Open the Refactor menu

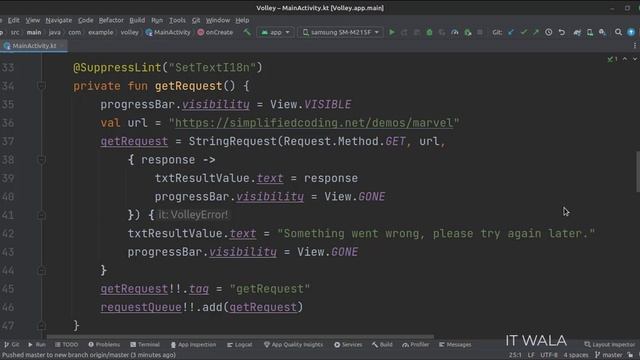tap(111, 20)
